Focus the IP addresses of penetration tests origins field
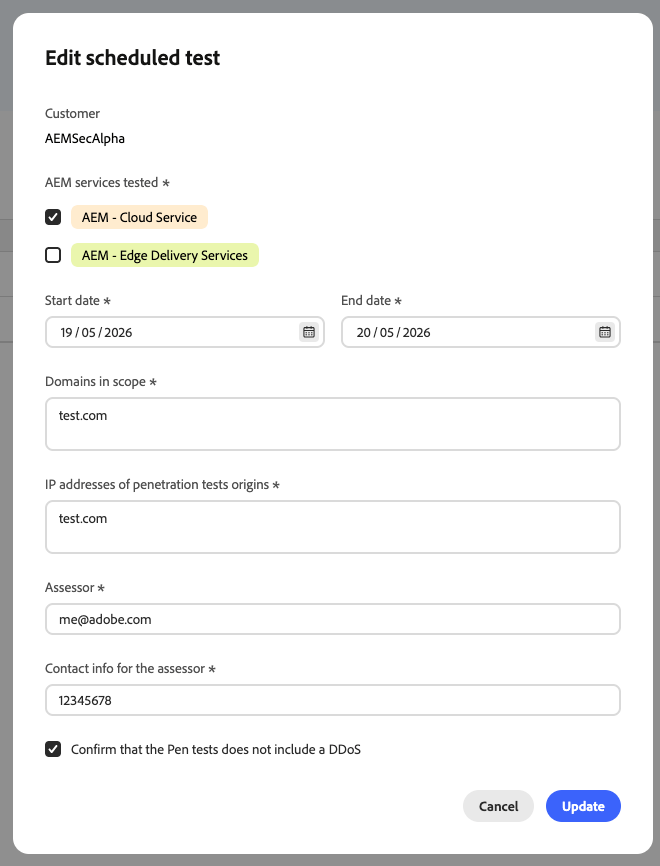The height and width of the screenshot is (866, 660). pos(332,527)
